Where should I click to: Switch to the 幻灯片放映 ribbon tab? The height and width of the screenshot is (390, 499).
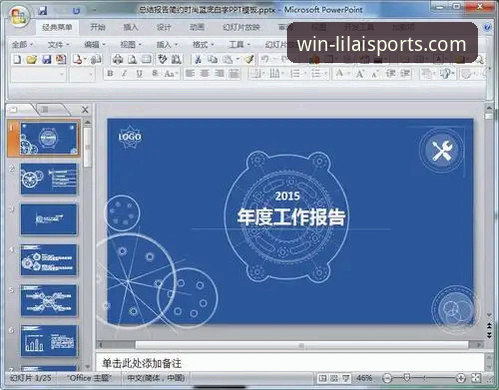click(x=241, y=27)
